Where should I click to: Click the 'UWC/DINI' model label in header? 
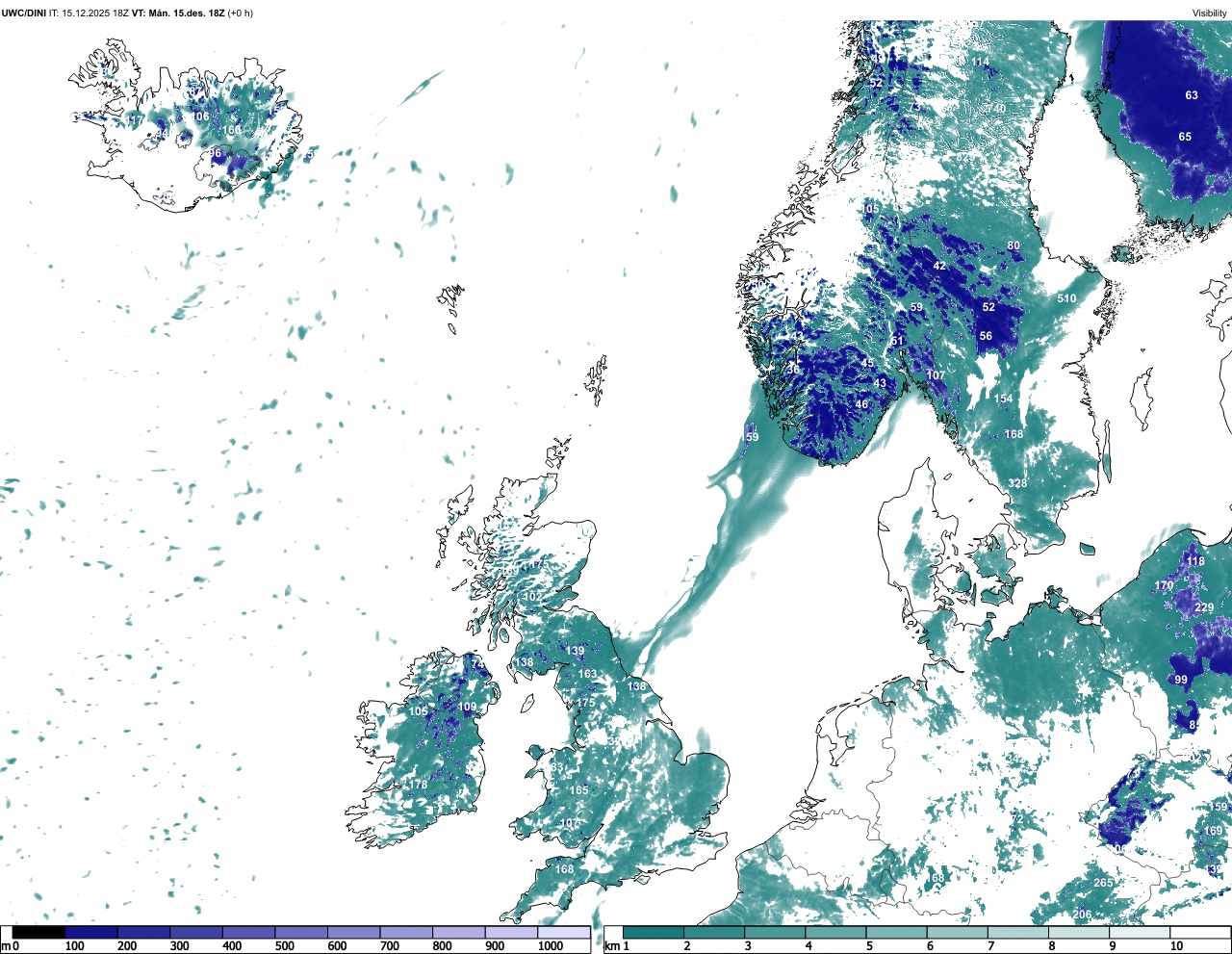click(23, 13)
